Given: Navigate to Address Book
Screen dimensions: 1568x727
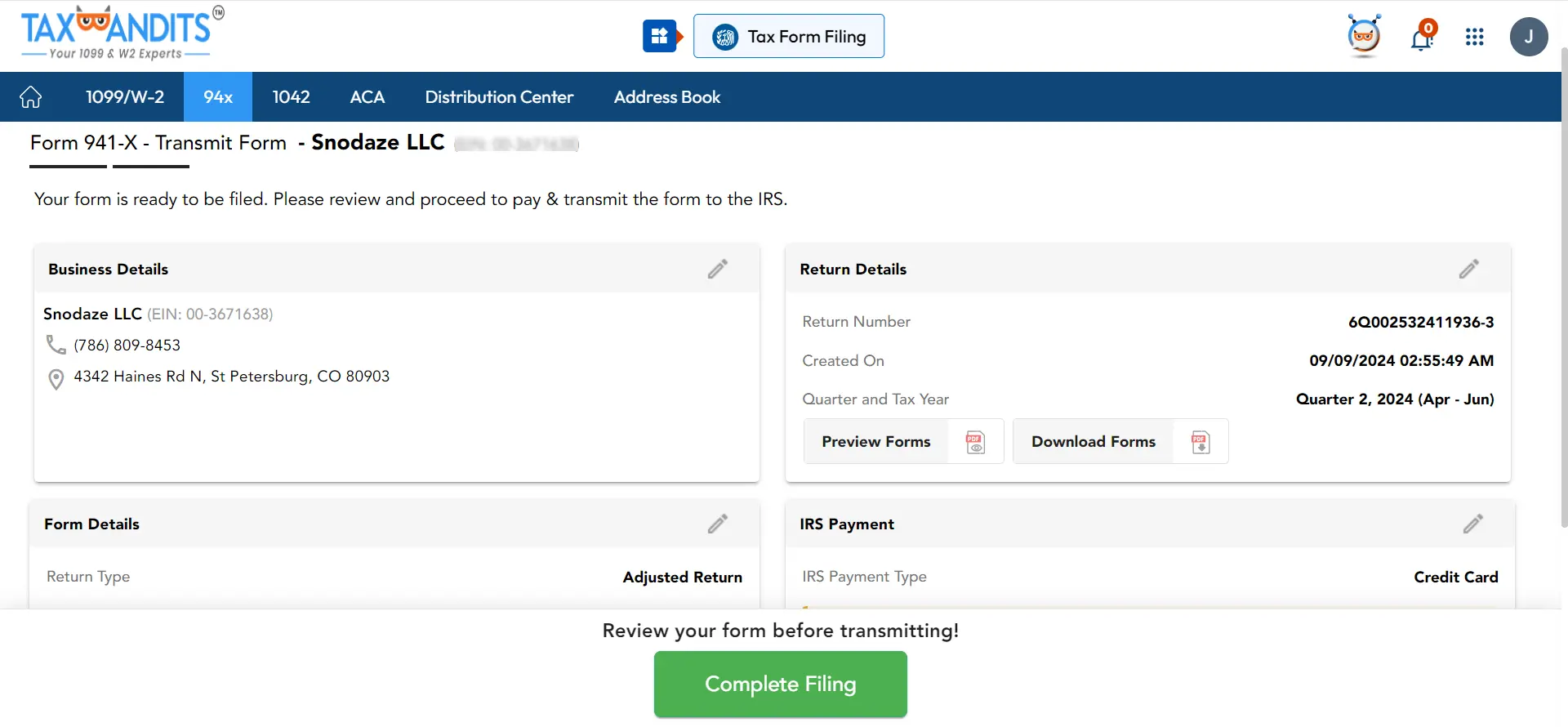Looking at the screenshot, I should click(666, 97).
